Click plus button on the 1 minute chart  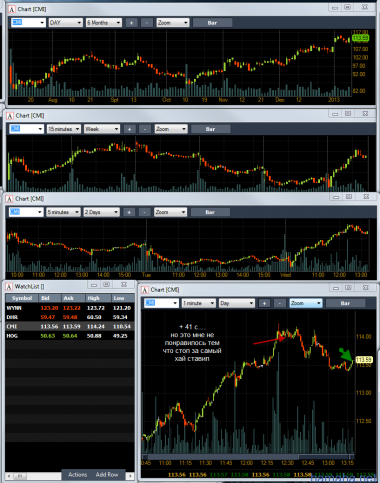click(264, 303)
